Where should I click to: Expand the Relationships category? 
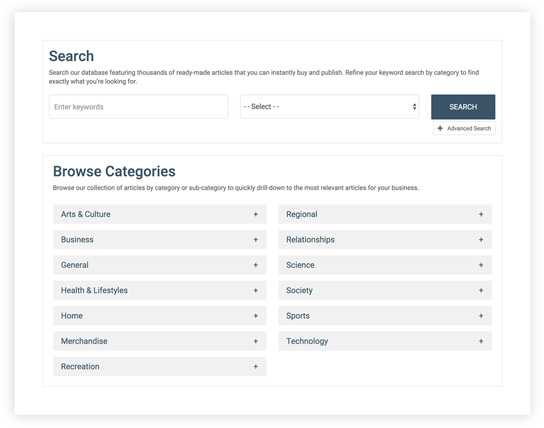pyautogui.click(x=385, y=240)
